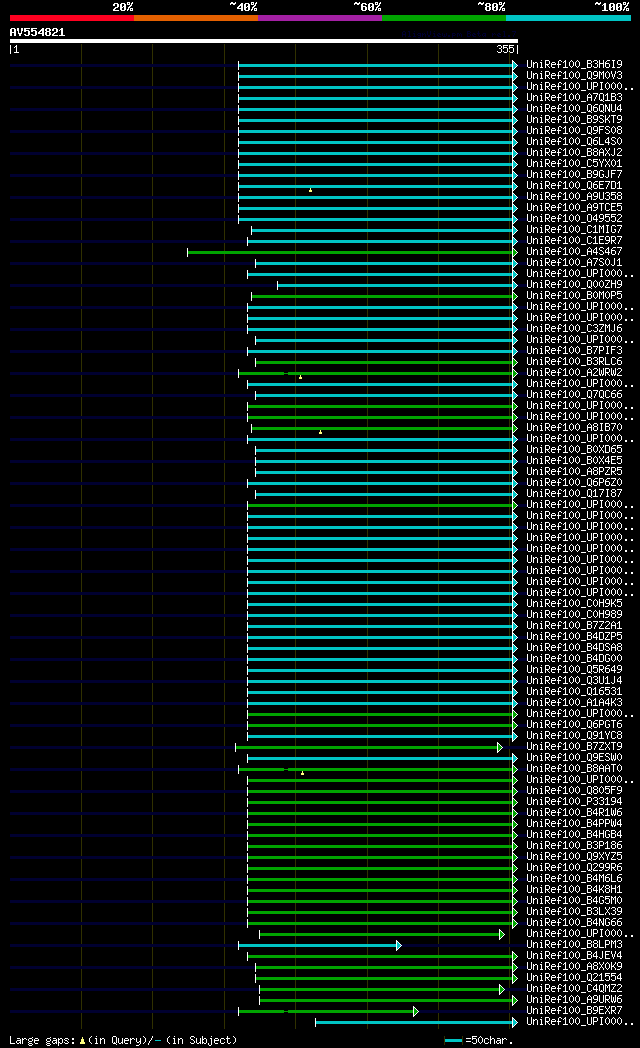Select the UniRef100_C3ZMJ6 label
640x1048 pixels.
coord(574,329)
